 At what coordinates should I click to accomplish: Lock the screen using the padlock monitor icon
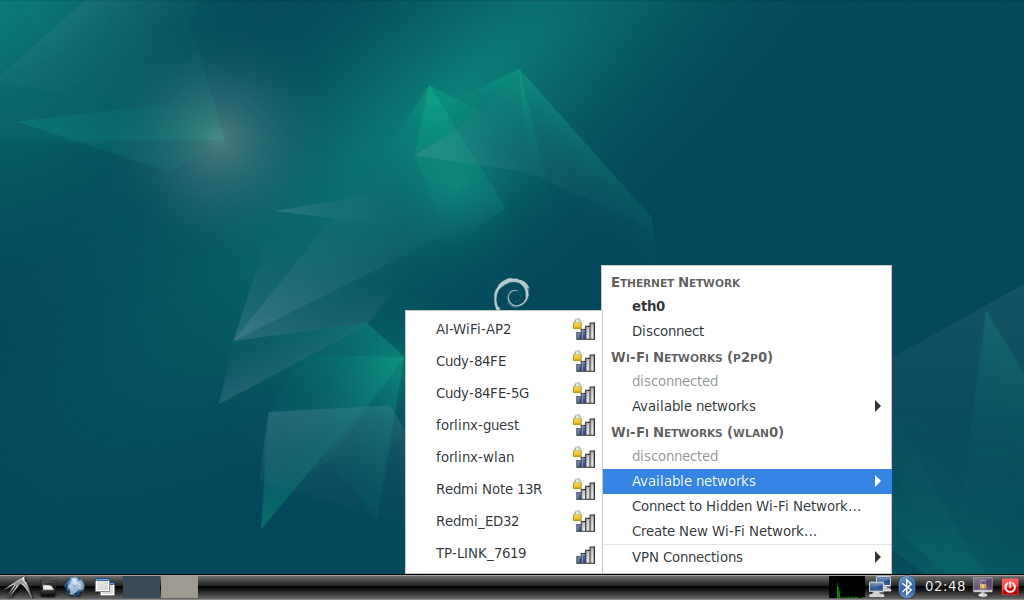(982, 587)
